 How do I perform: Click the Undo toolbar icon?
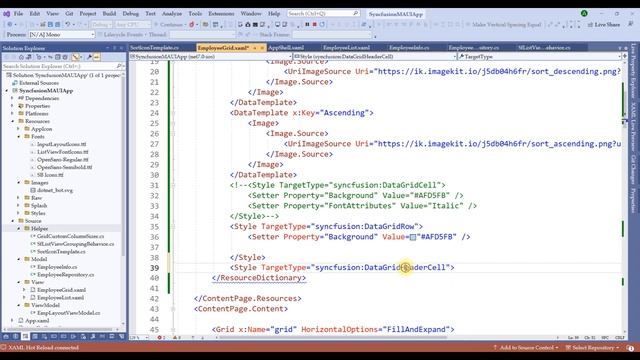[68, 24]
